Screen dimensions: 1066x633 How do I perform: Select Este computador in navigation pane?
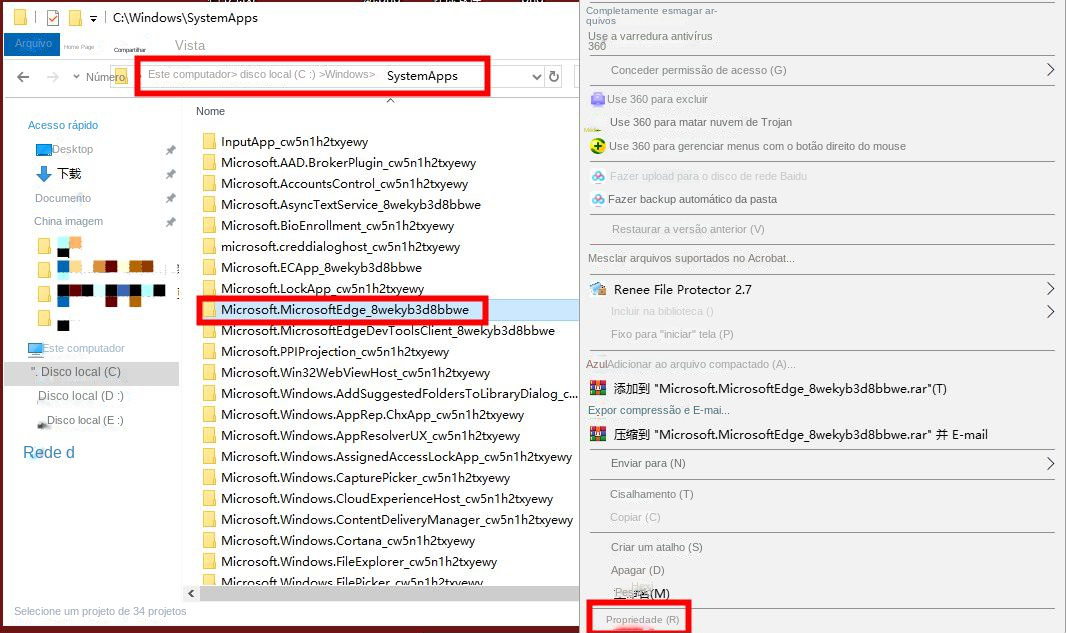[84, 348]
